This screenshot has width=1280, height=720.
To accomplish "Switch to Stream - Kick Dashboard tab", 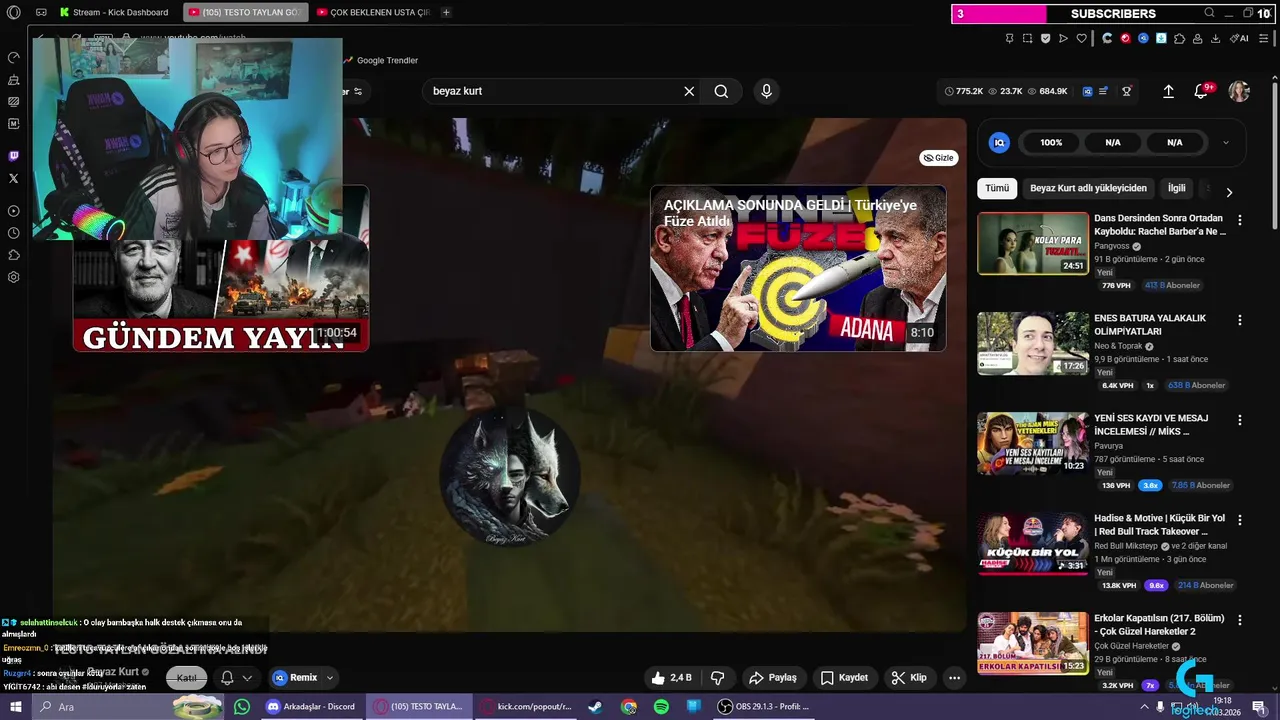I will click(113, 12).
